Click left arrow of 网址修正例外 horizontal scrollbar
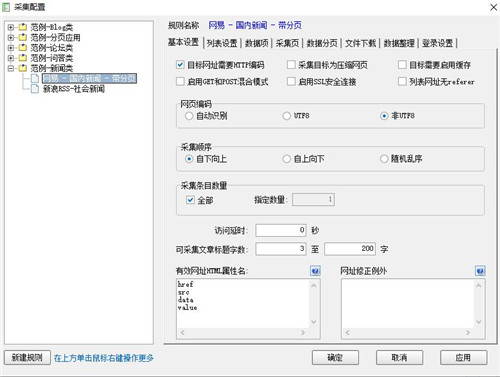 click(x=347, y=332)
